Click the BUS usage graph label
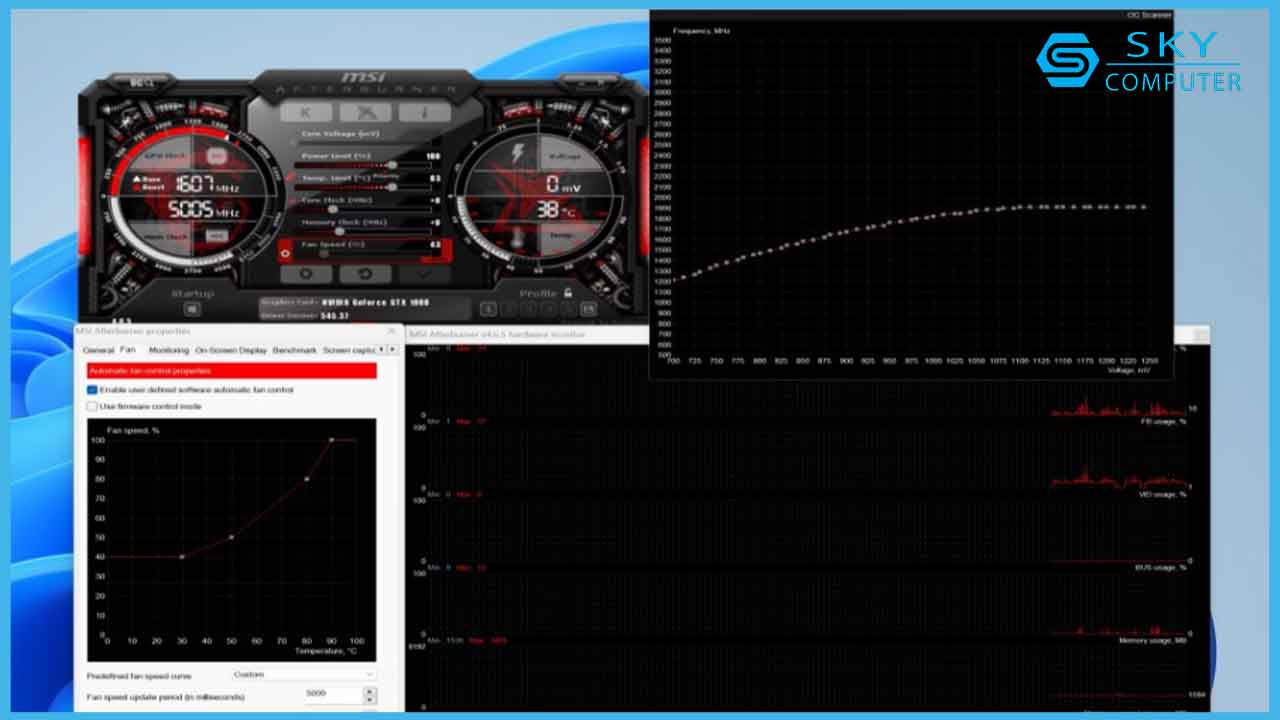The image size is (1280, 720). (1161, 567)
